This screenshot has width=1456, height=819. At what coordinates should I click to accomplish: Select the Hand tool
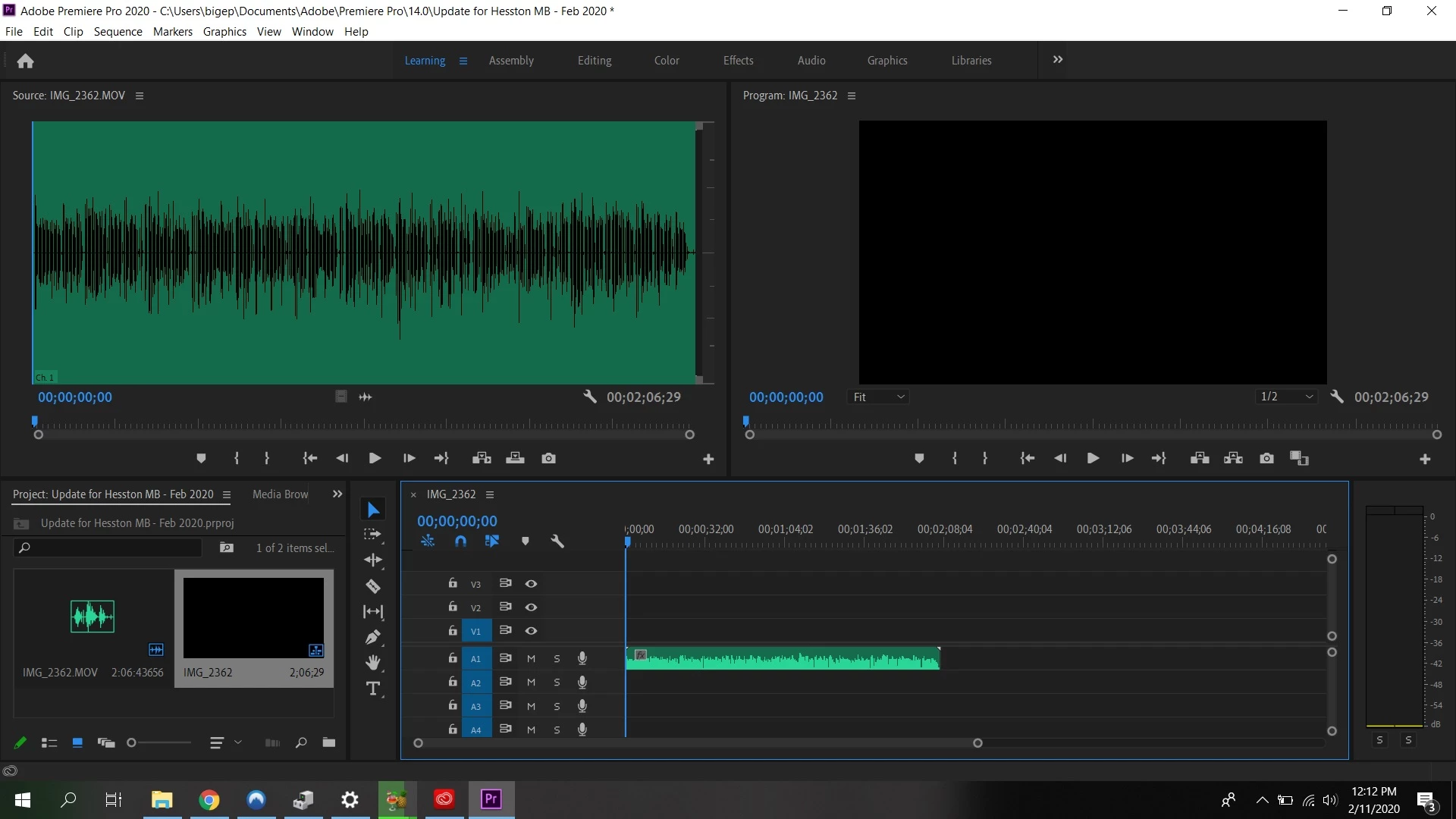(x=372, y=663)
